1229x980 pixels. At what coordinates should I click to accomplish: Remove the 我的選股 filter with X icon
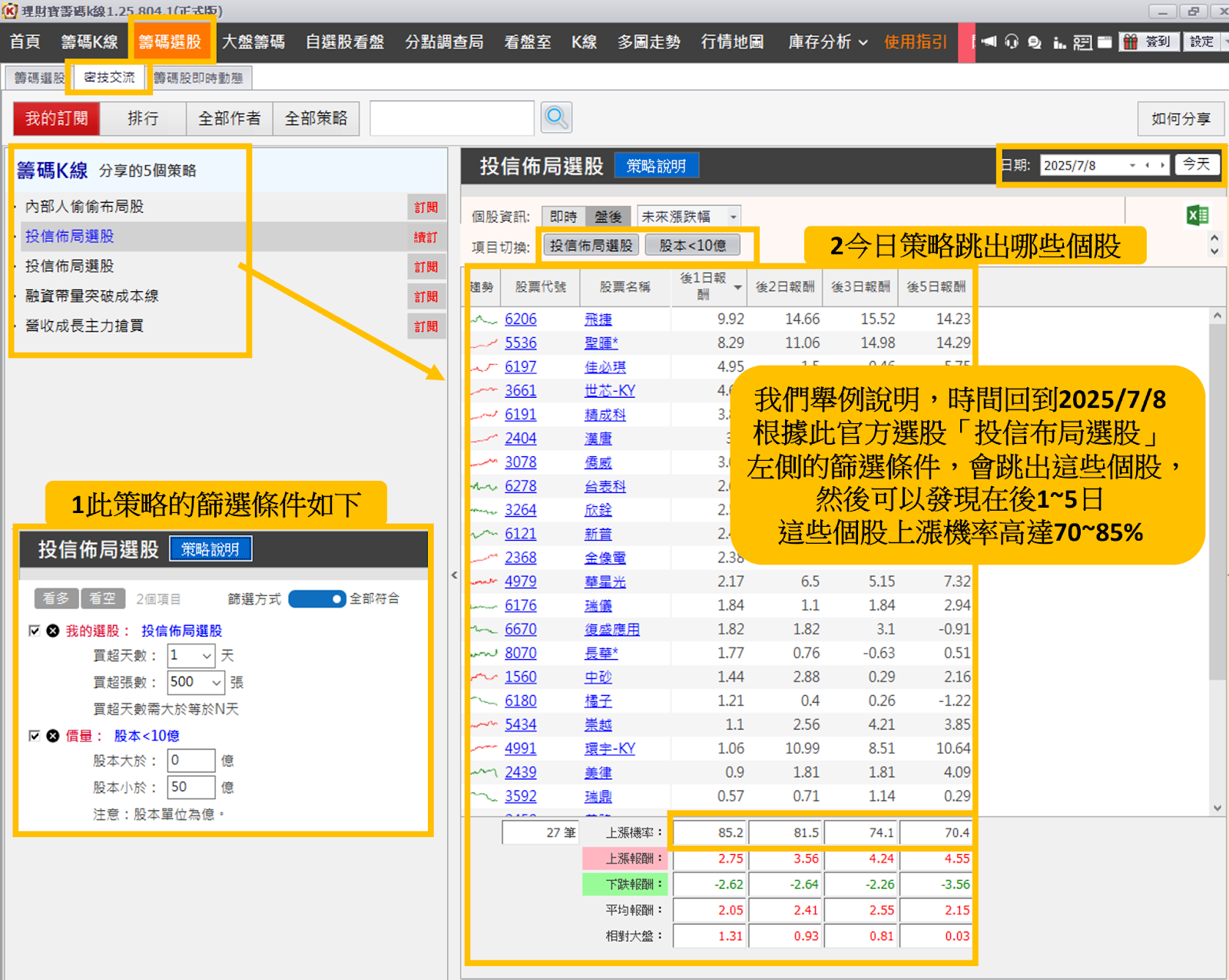coord(53,631)
